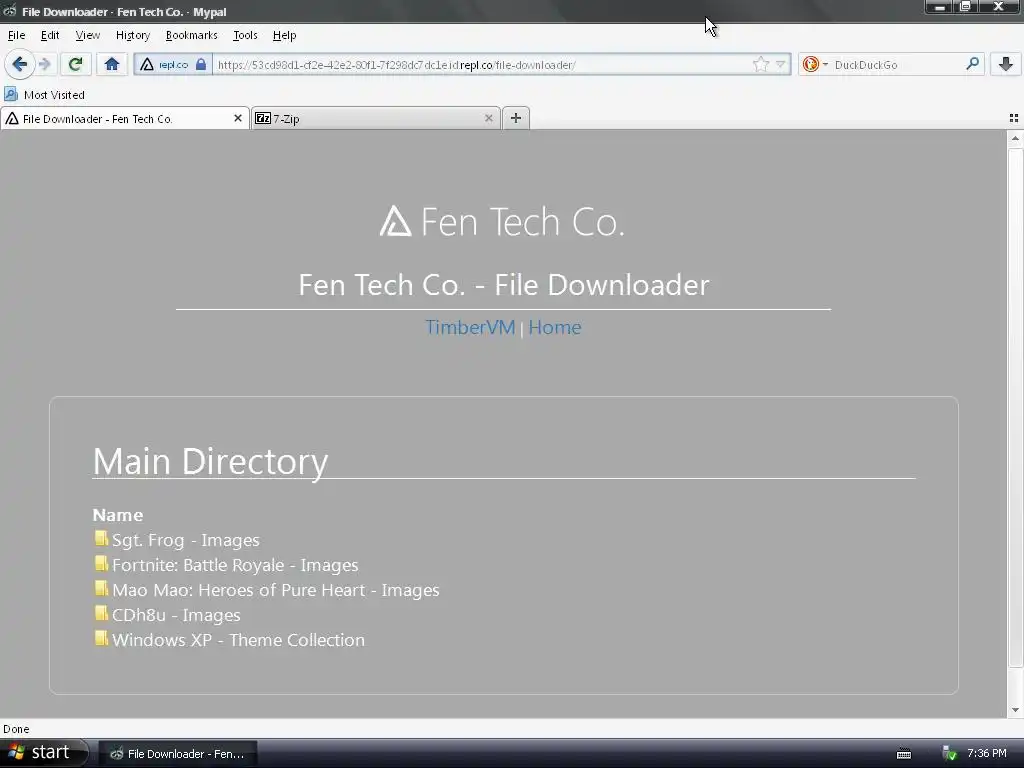Click the Forward arrow button
Viewport: 1024px width, 768px height.
click(44, 65)
